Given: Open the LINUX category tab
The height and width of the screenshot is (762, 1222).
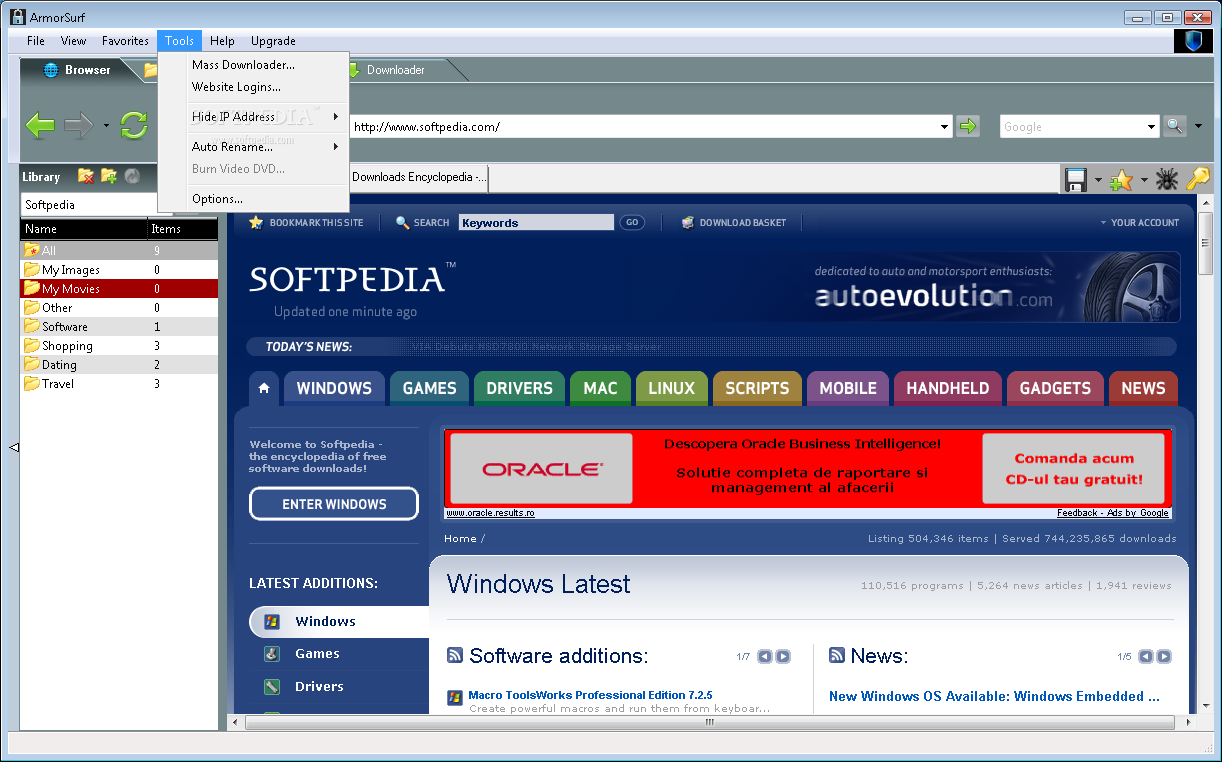Looking at the screenshot, I should point(671,388).
